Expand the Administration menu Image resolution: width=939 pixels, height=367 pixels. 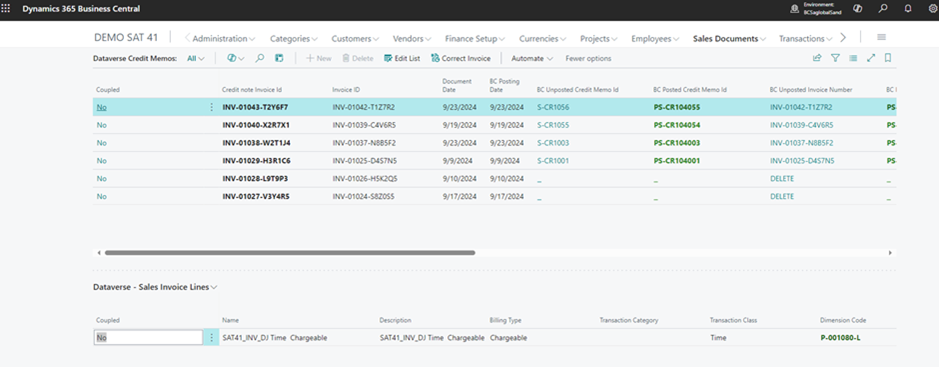tap(223, 38)
